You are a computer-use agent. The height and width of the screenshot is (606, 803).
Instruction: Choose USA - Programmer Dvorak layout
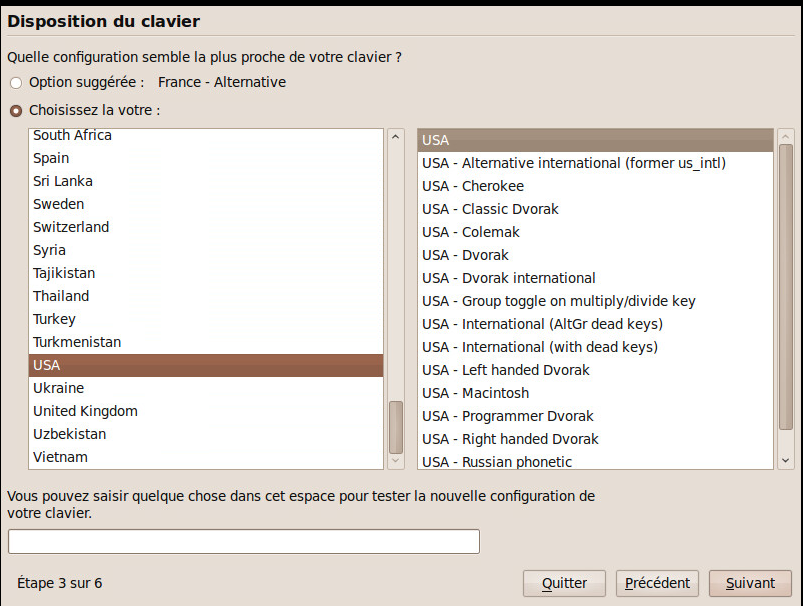tap(507, 416)
